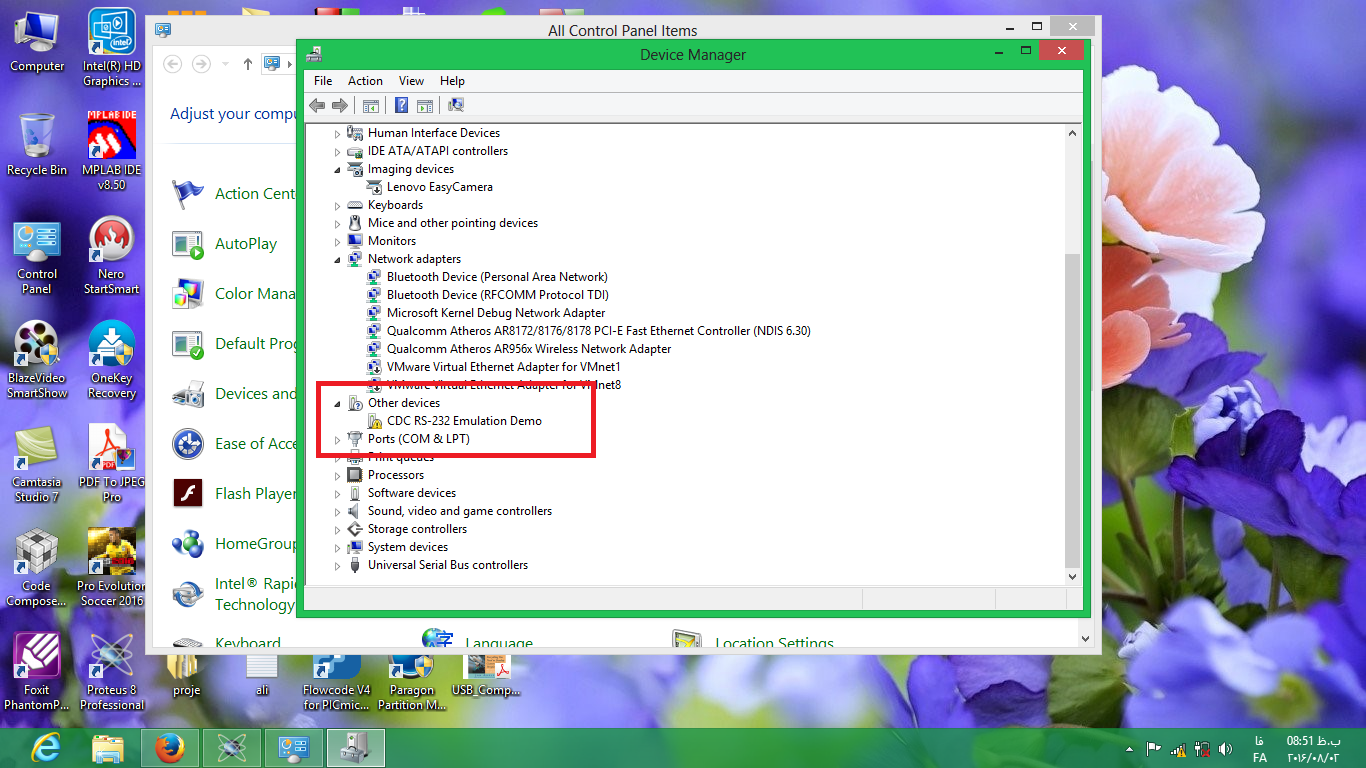Open the File menu in Device Manager
This screenshot has height=768, width=1366.
coord(323,81)
